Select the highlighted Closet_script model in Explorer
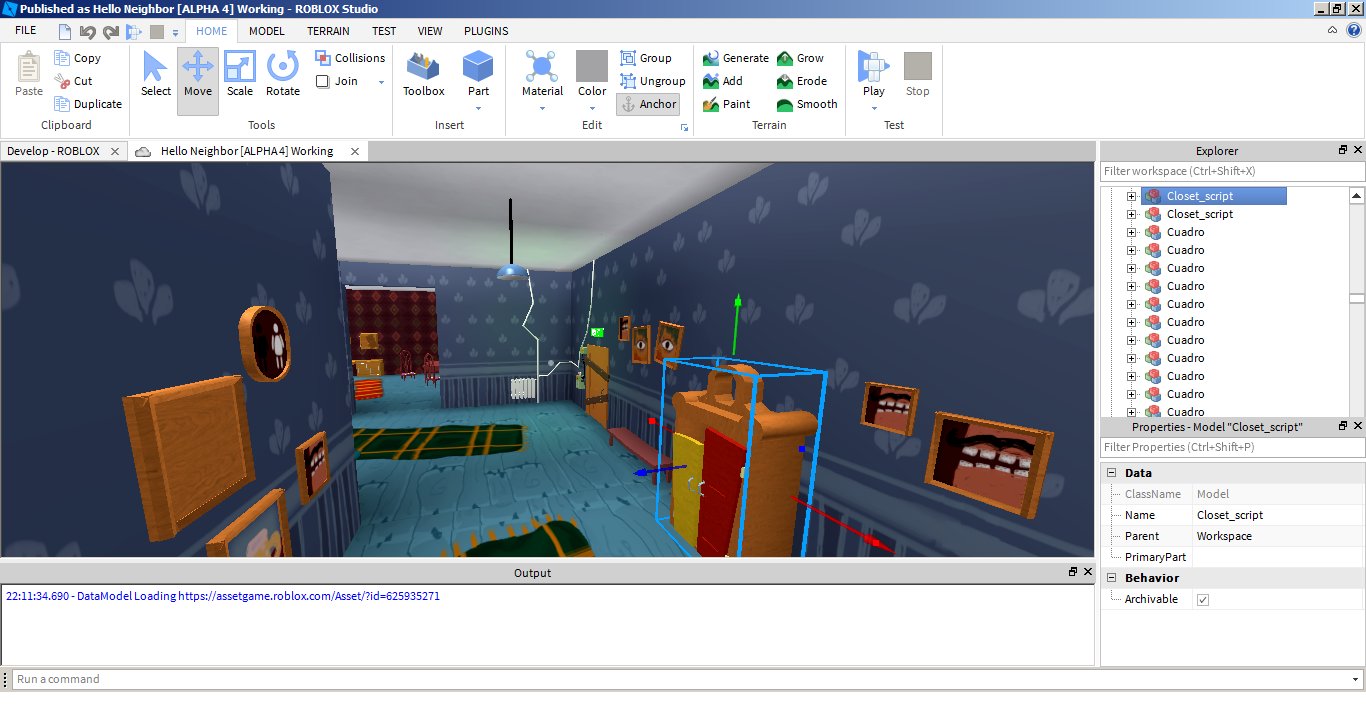Image resolution: width=1366 pixels, height=724 pixels. tap(1214, 196)
